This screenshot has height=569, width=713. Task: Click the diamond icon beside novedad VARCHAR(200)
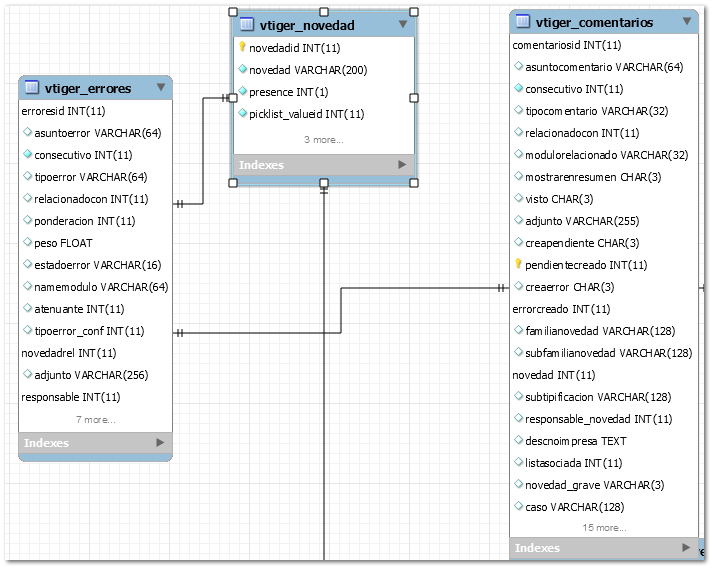pyautogui.click(x=242, y=69)
